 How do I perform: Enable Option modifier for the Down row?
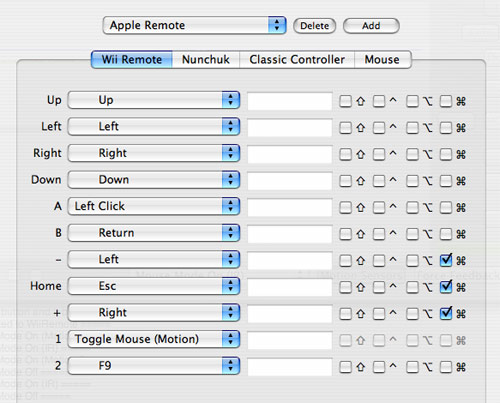pos(412,181)
